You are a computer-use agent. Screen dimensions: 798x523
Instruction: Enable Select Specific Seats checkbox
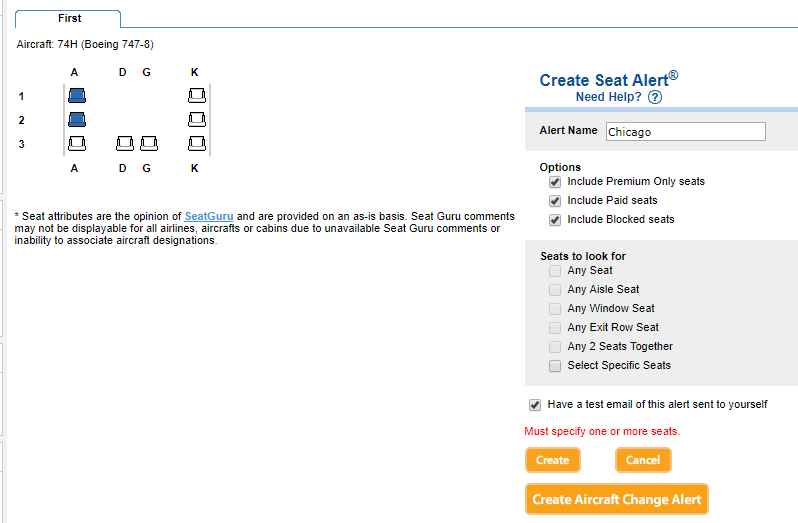[555, 366]
